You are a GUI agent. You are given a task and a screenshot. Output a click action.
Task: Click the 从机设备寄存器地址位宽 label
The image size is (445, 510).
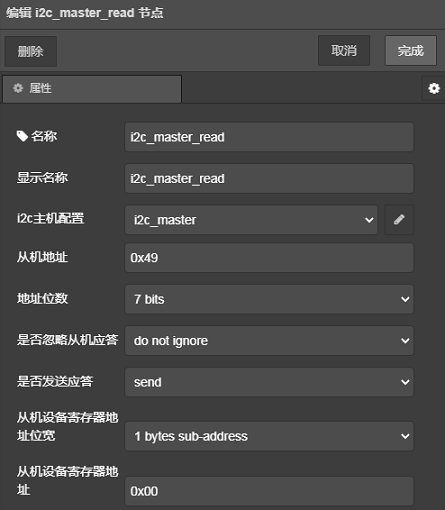click(67, 426)
